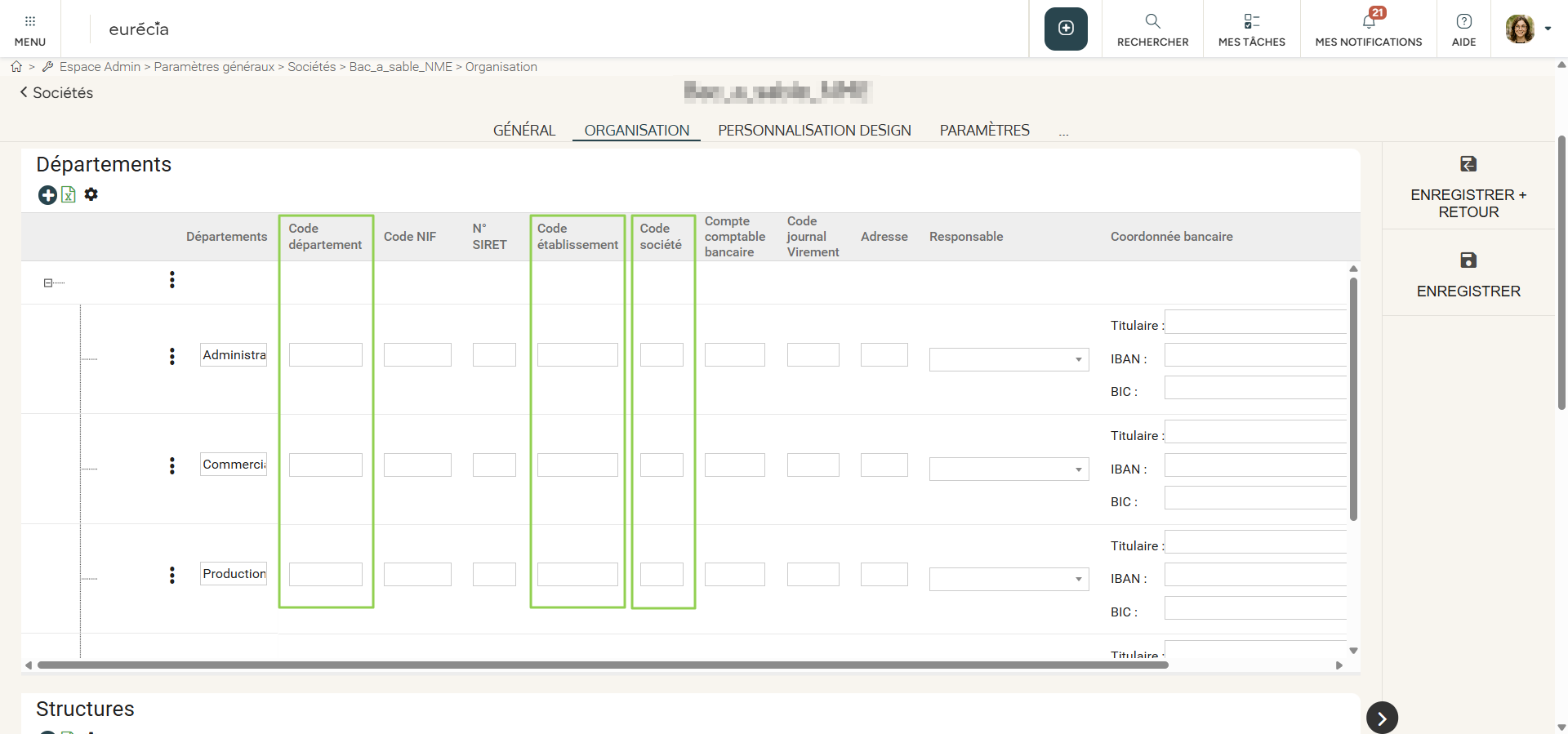Open the main MENU grid icon
The width and height of the screenshot is (1568, 734).
click(x=30, y=29)
